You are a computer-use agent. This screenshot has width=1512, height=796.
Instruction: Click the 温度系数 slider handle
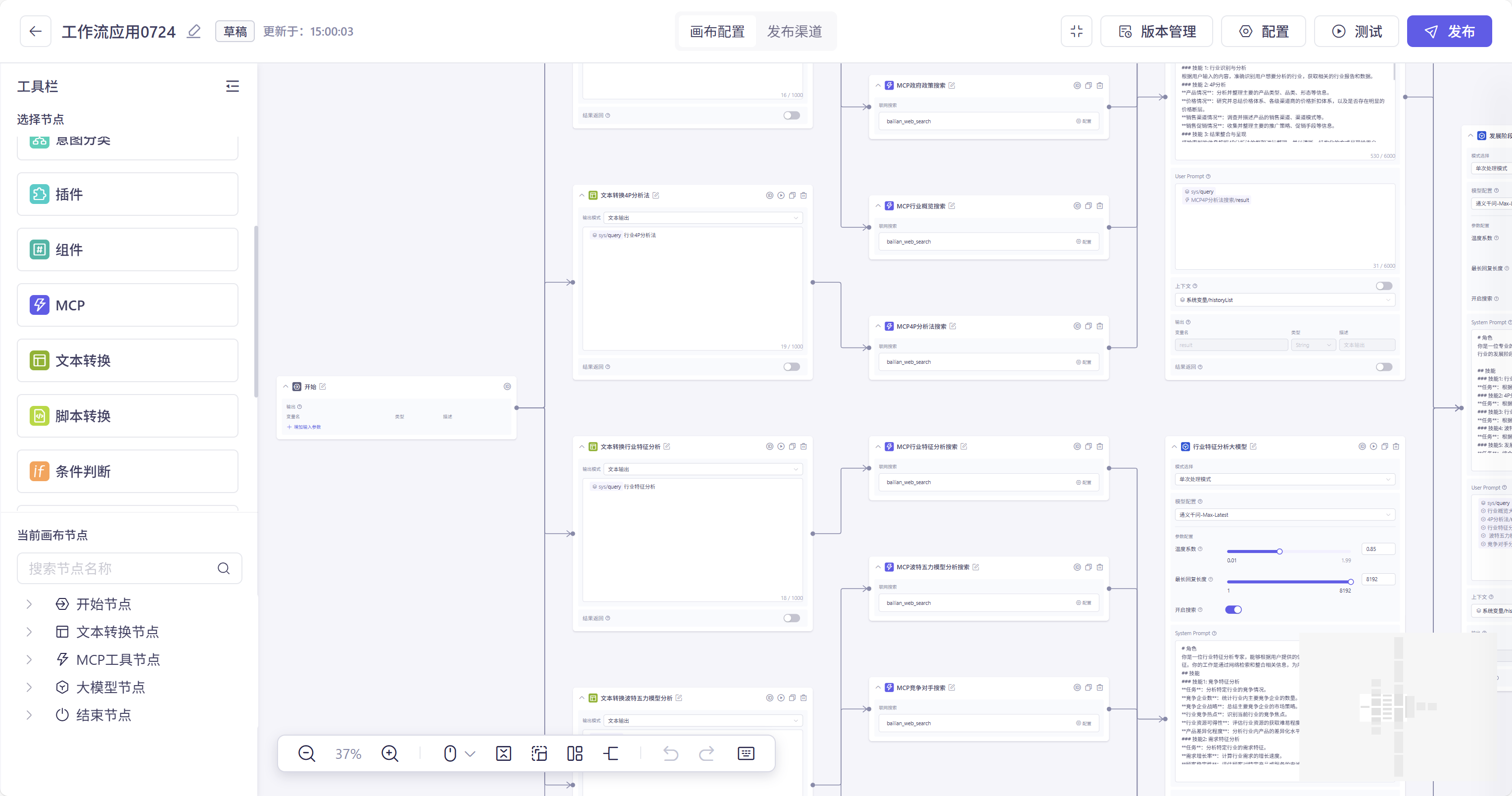tap(1279, 551)
